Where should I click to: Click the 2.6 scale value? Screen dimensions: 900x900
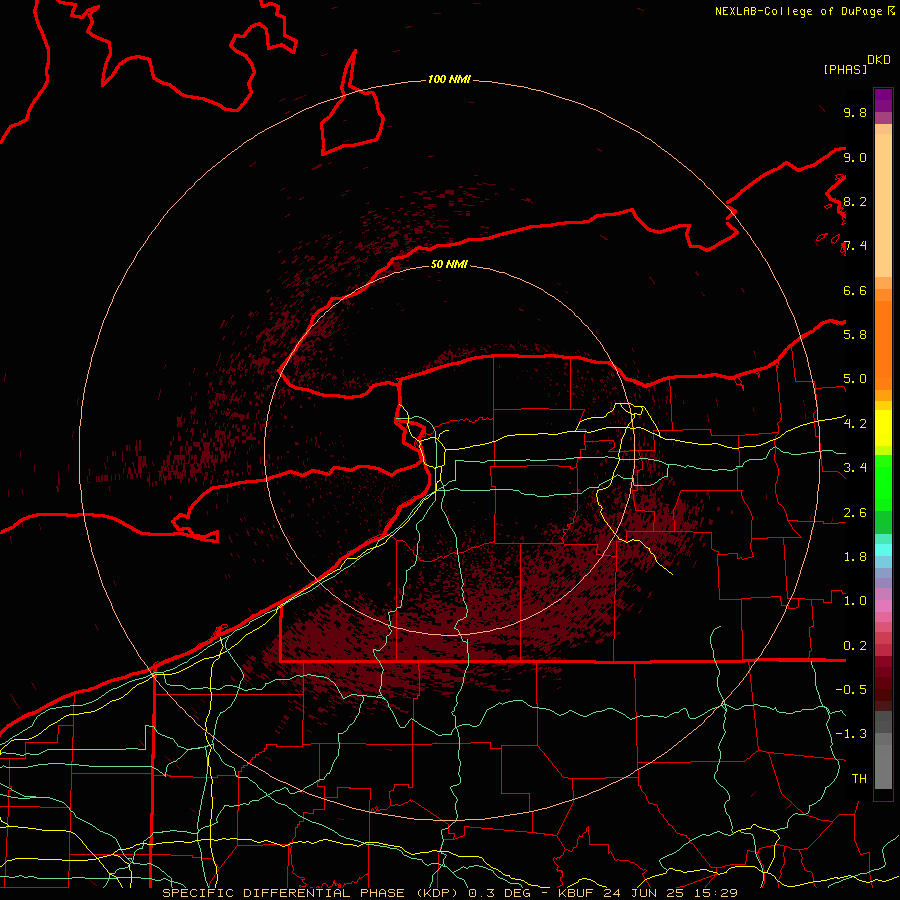855,513
